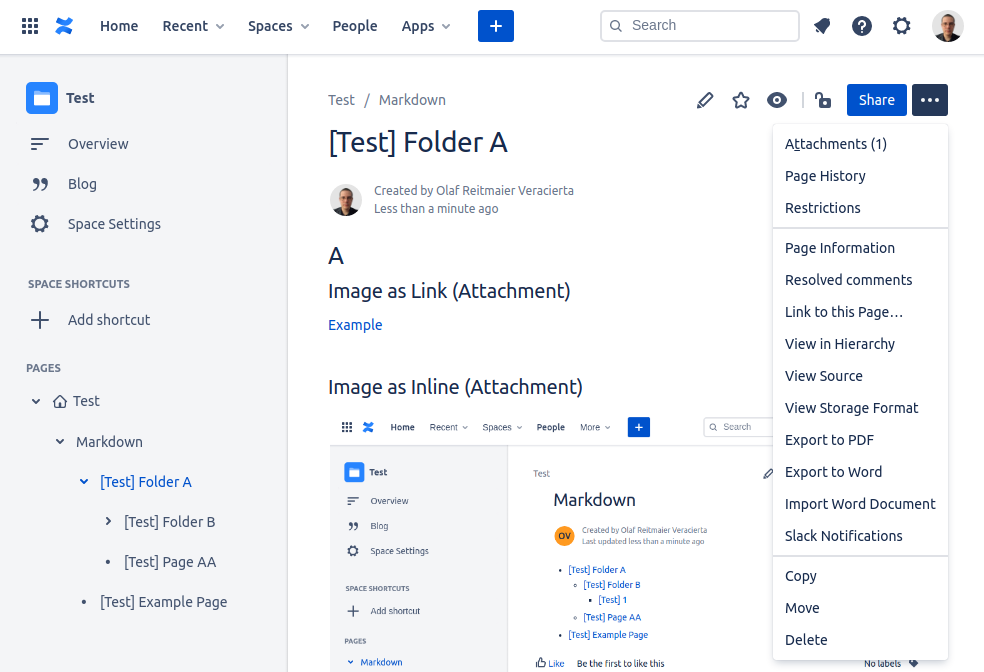
Task: Toggle watching with the eye icon
Action: click(777, 100)
